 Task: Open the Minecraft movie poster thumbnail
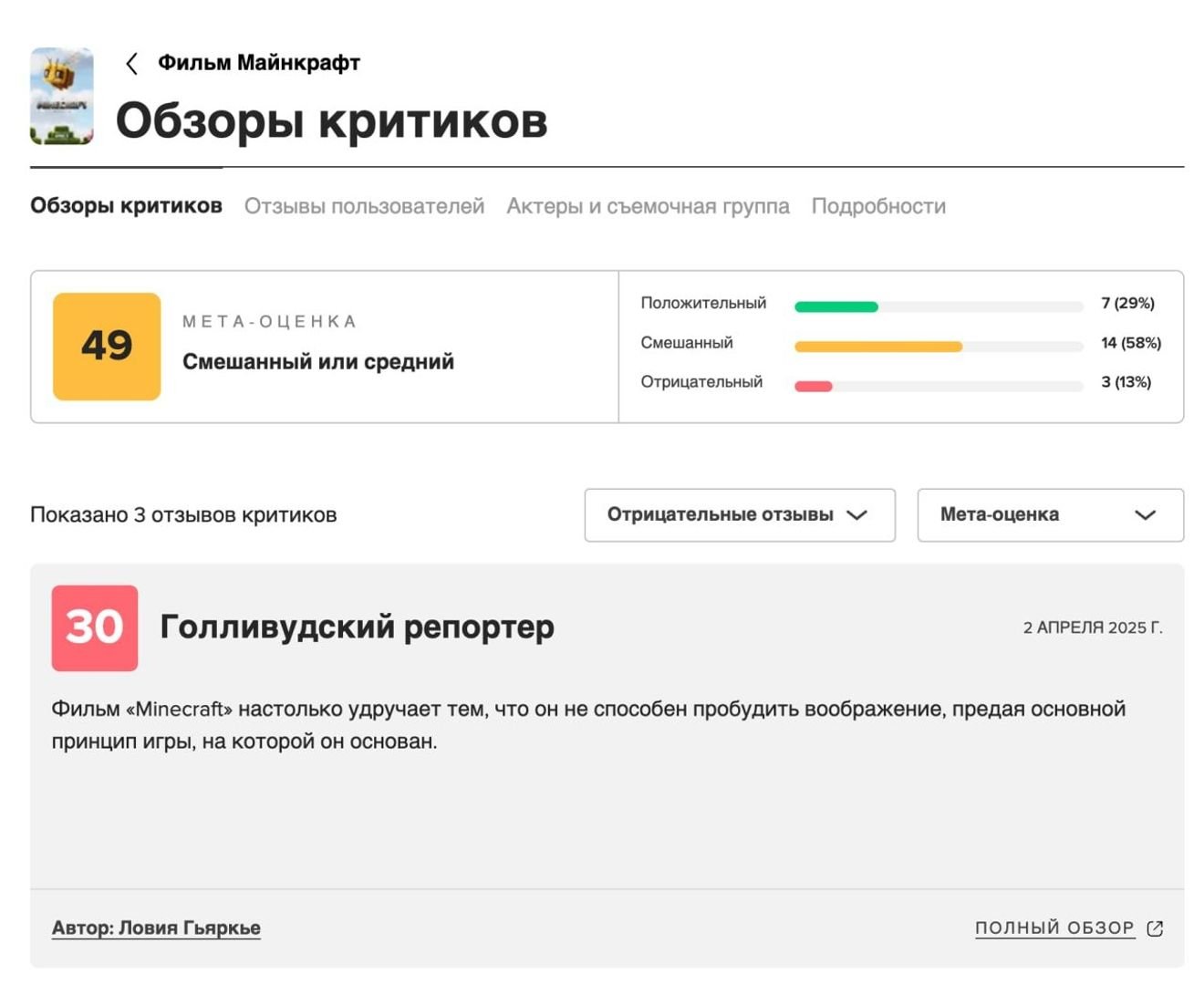coord(62,96)
